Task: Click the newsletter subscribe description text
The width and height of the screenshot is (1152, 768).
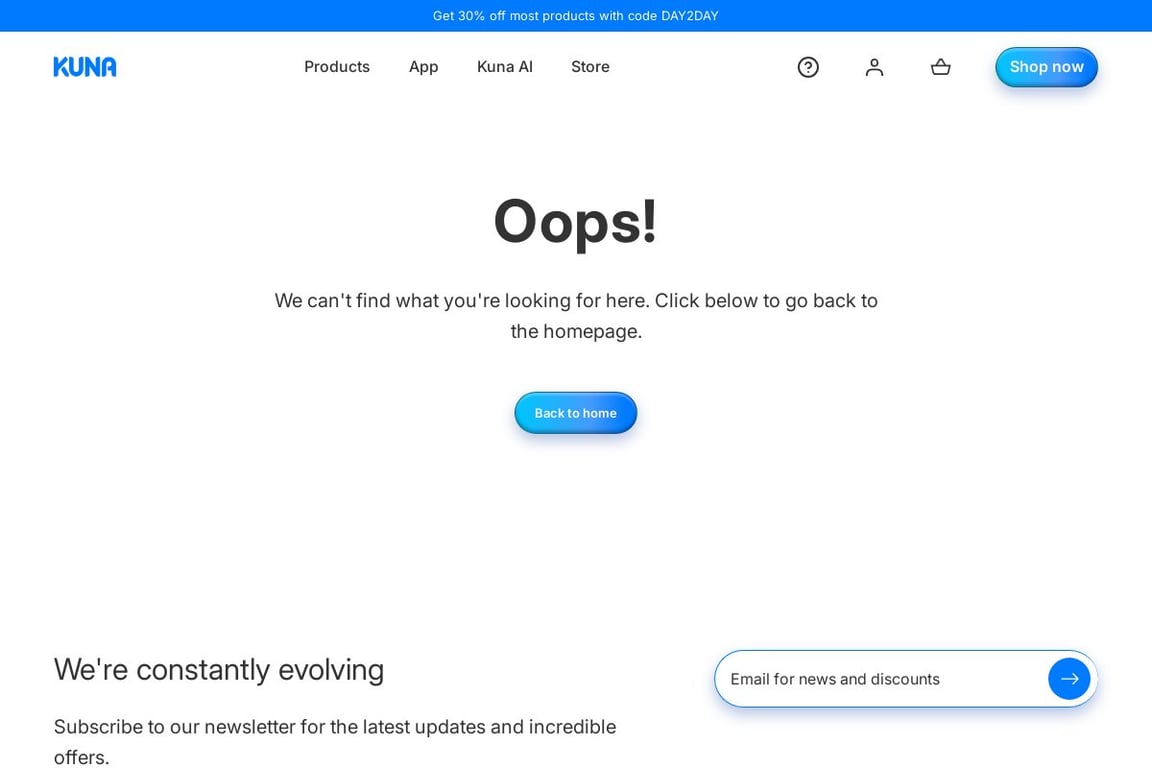Action: [335, 741]
